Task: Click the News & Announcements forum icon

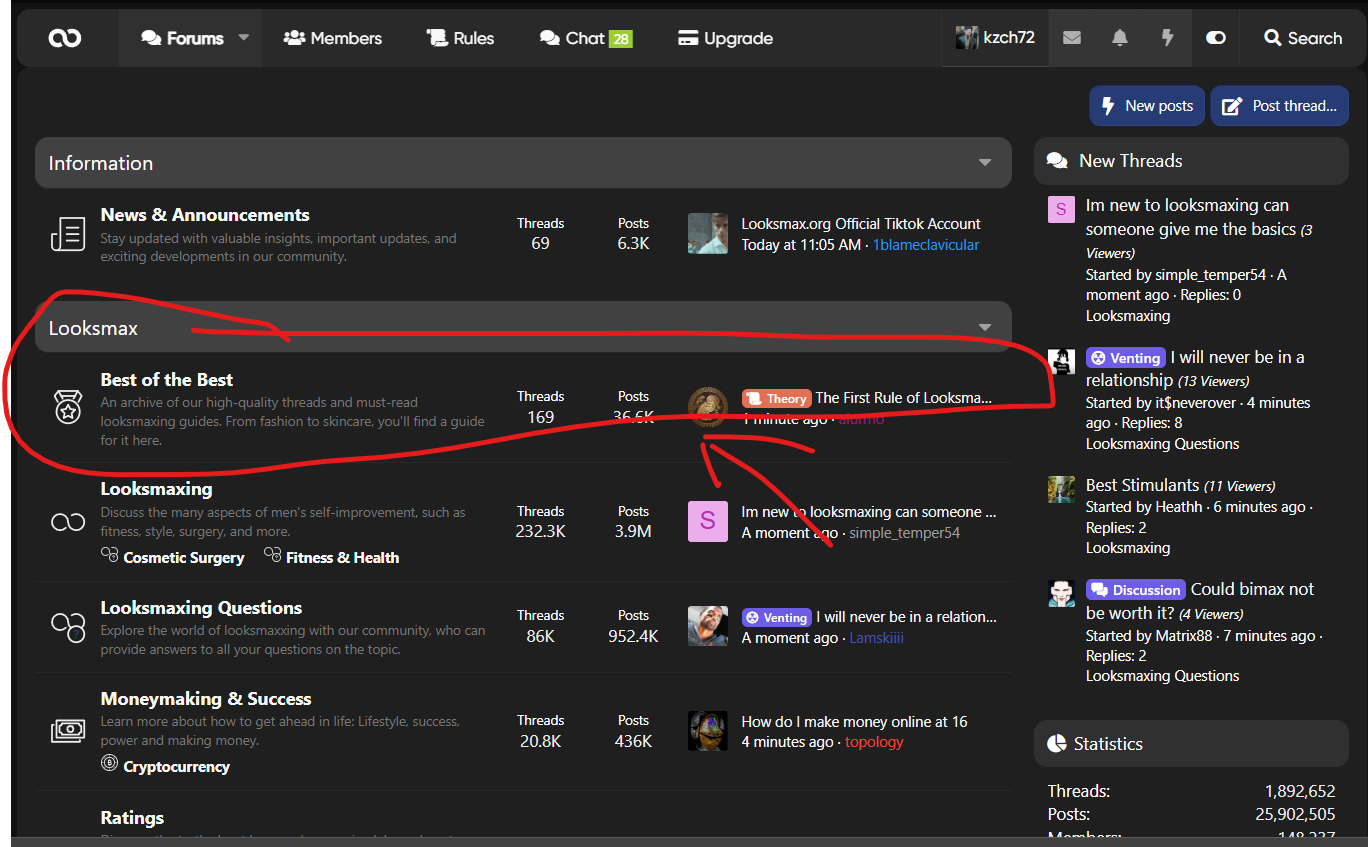Action: 68,234
